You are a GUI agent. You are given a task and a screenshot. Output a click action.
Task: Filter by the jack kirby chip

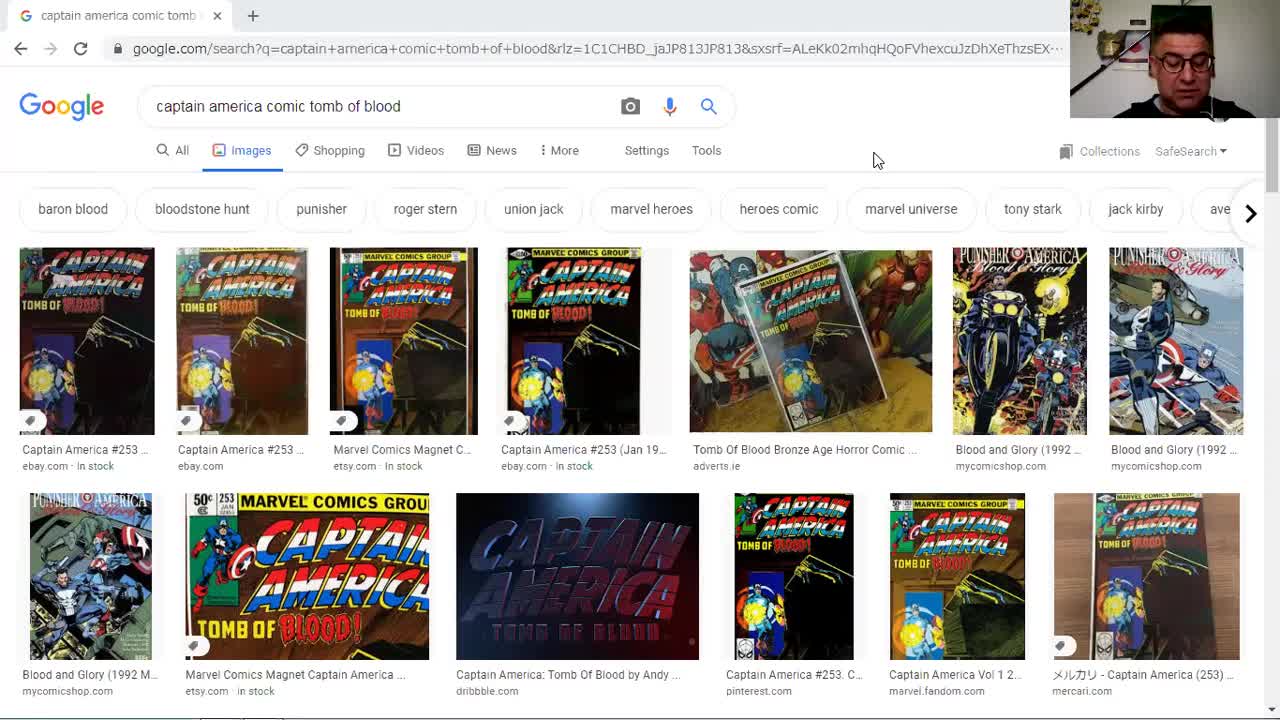[x=1135, y=209]
